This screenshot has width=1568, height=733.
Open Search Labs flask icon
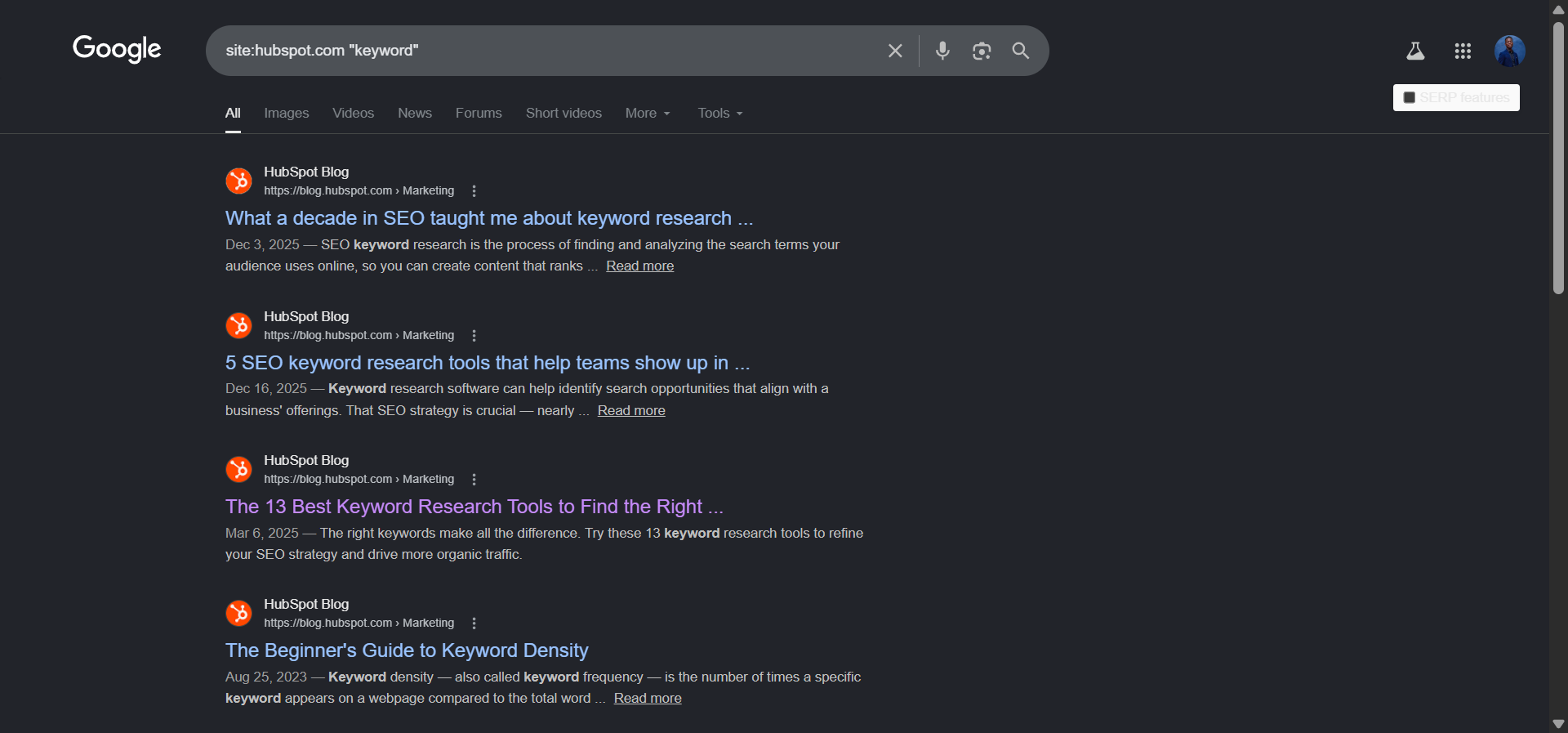tap(1415, 51)
